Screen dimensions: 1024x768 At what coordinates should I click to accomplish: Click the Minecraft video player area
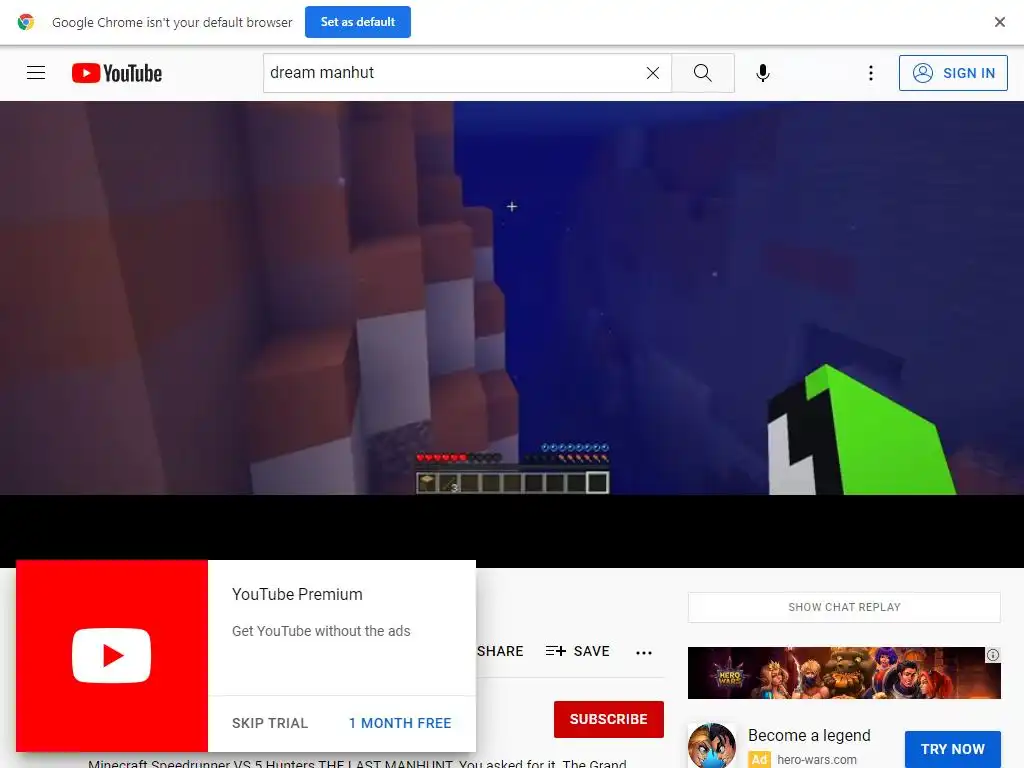[512, 298]
